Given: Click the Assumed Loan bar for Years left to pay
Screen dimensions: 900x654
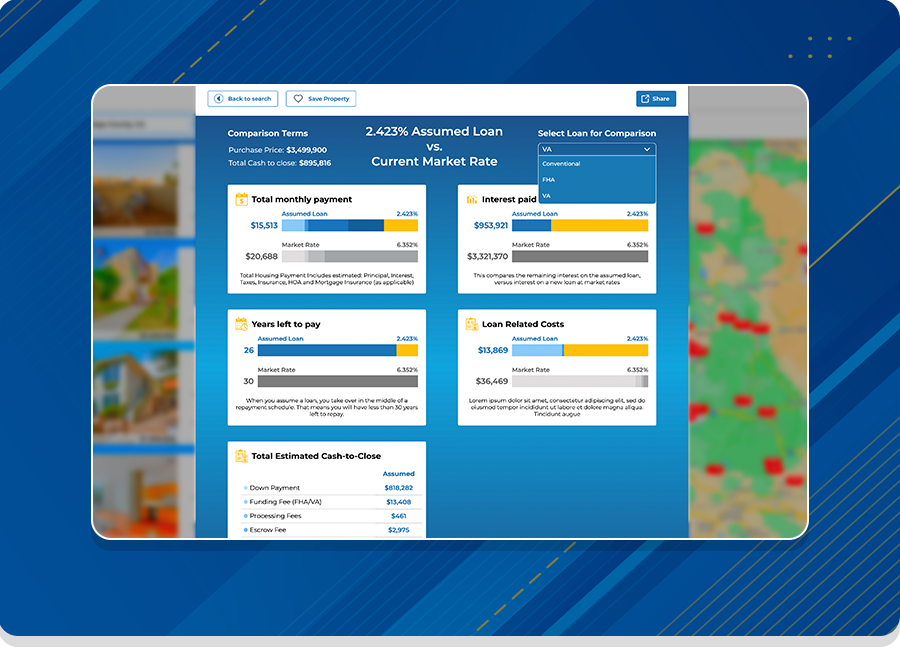Looking at the screenshot, I should coord(326,351).
